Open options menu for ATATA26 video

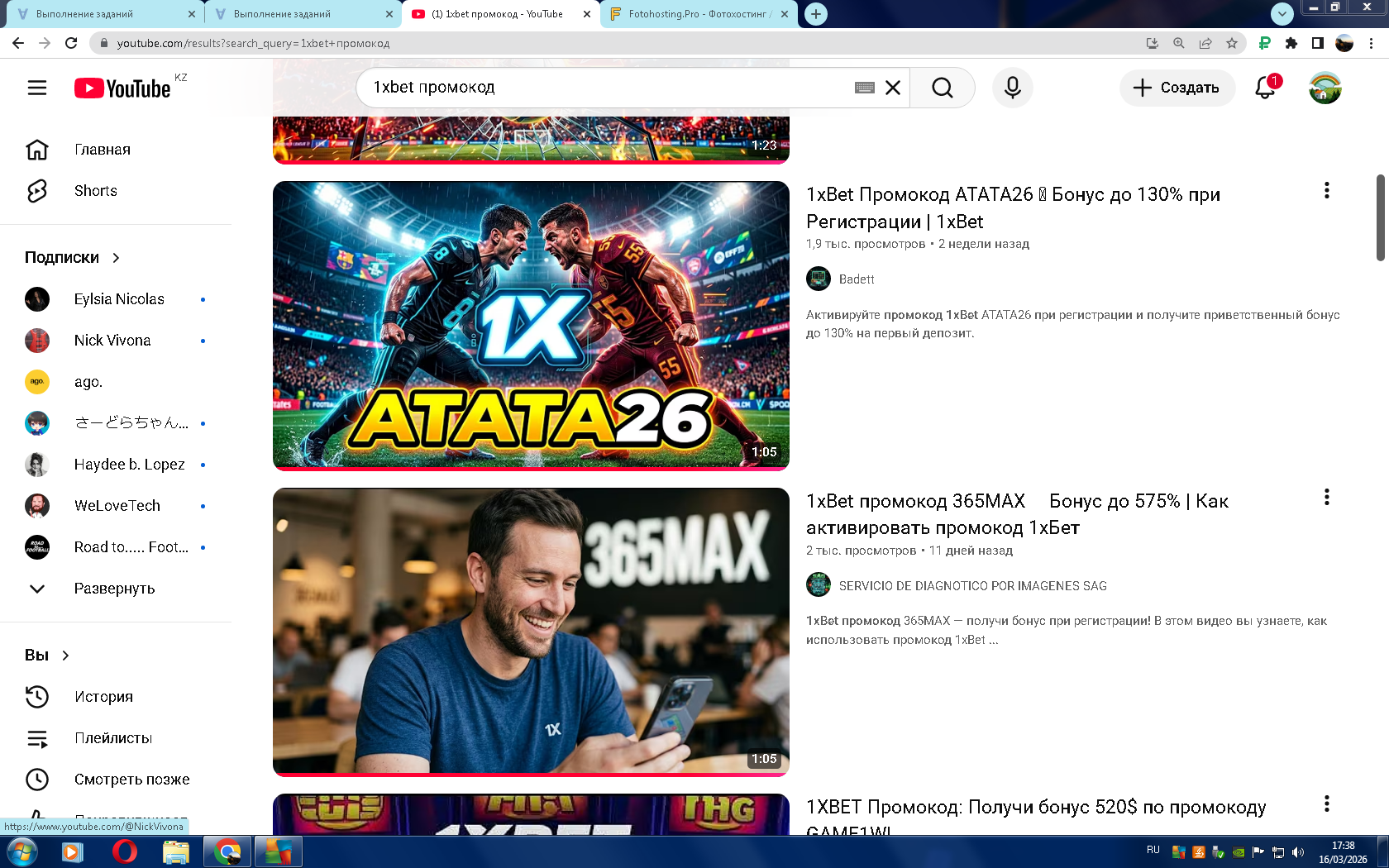coord(1327,191)
